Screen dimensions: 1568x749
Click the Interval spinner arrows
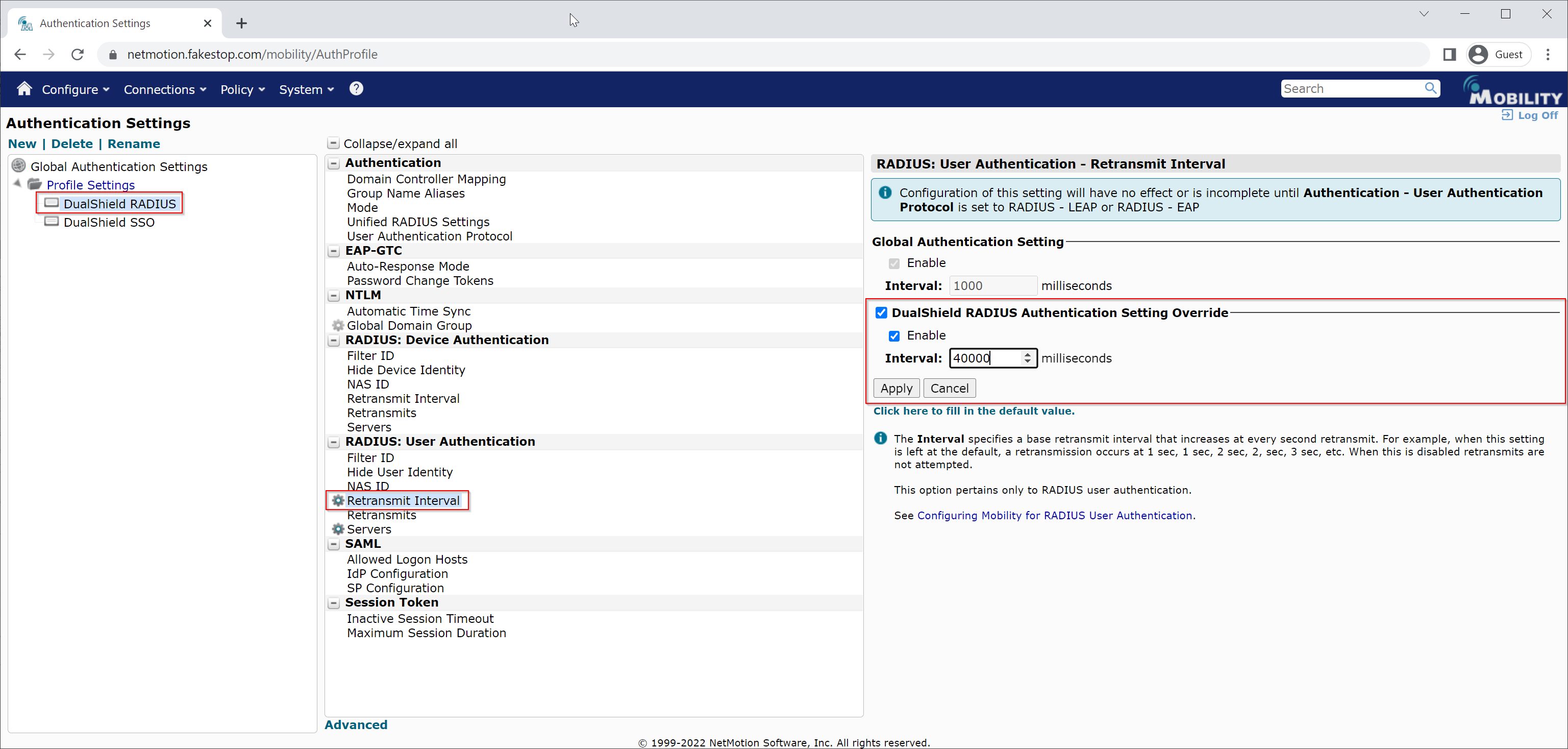(x=1028, y=358)
